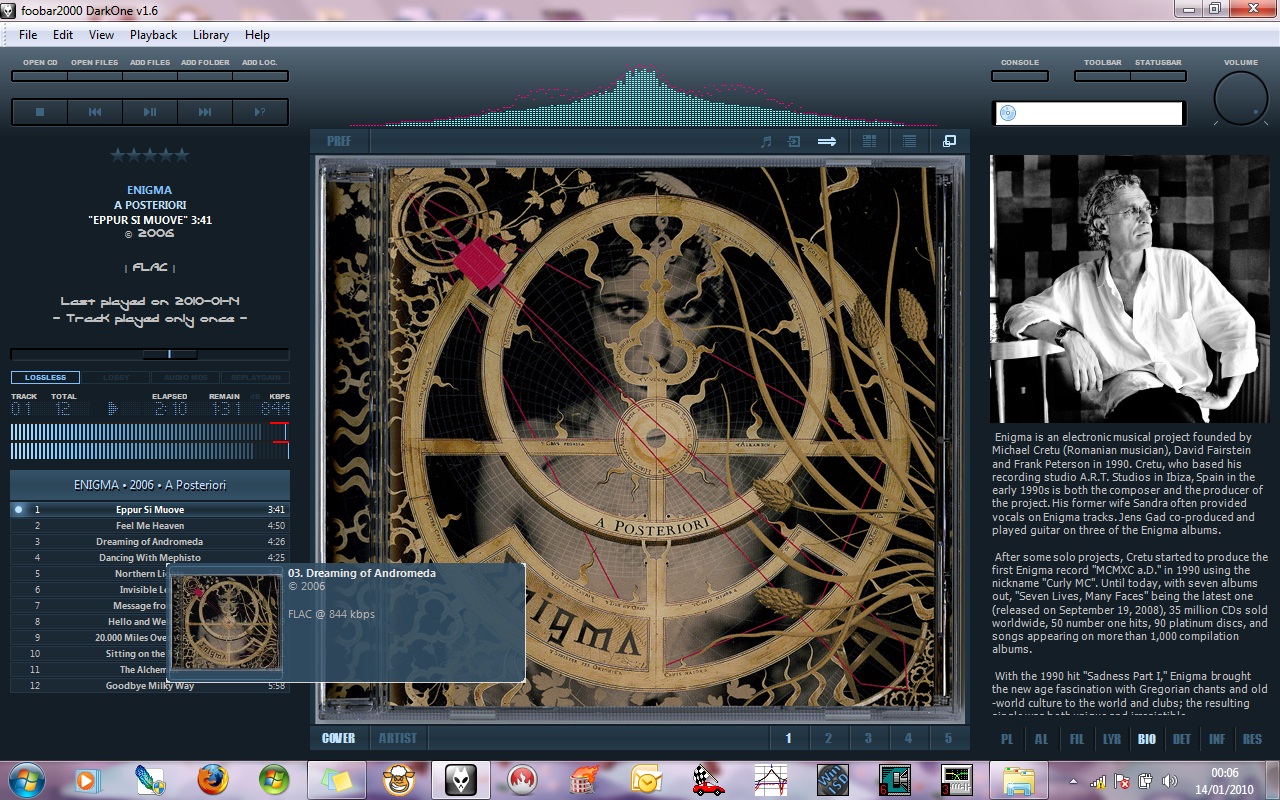The image size is (1280, 800).
Task: Toggle the CONSOLE button
Action: [x=1020, y=75]
